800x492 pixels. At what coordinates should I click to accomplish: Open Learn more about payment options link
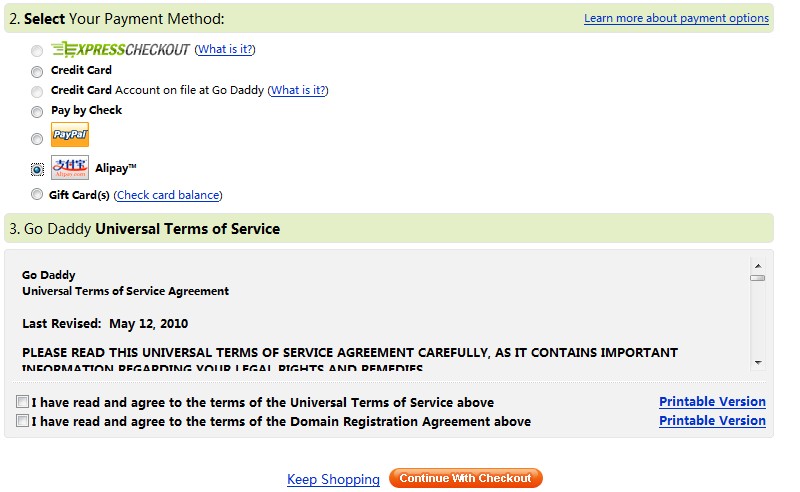click(676, 18)
